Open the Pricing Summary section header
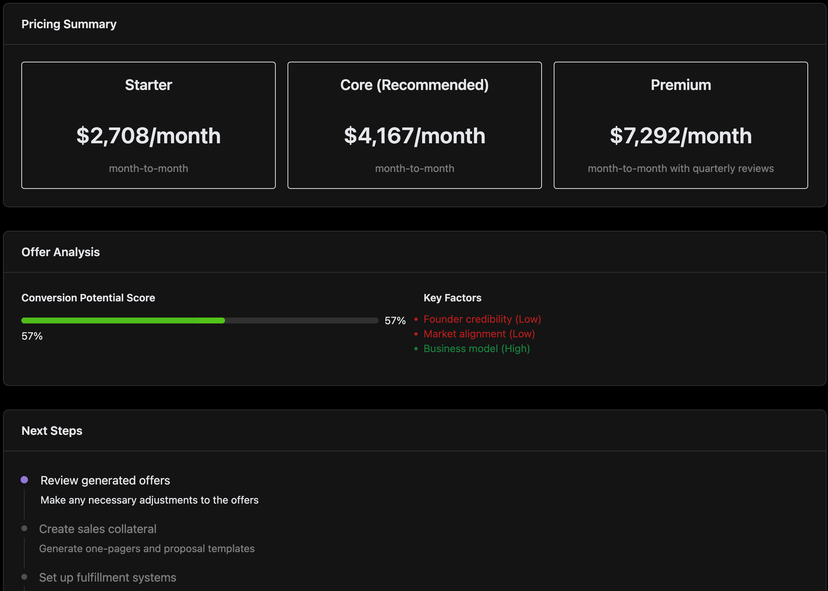 tap(69, 23)
